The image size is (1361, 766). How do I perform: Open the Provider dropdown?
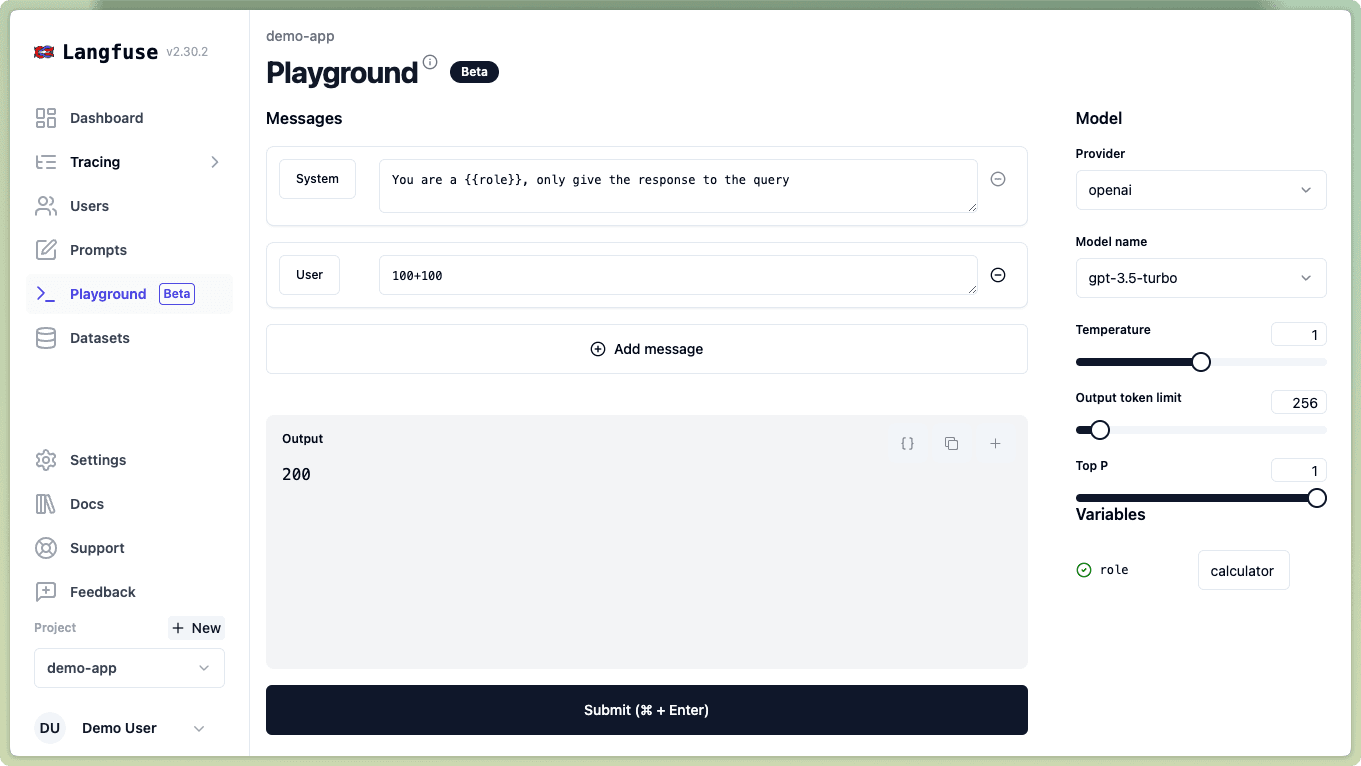[1200, 190]
